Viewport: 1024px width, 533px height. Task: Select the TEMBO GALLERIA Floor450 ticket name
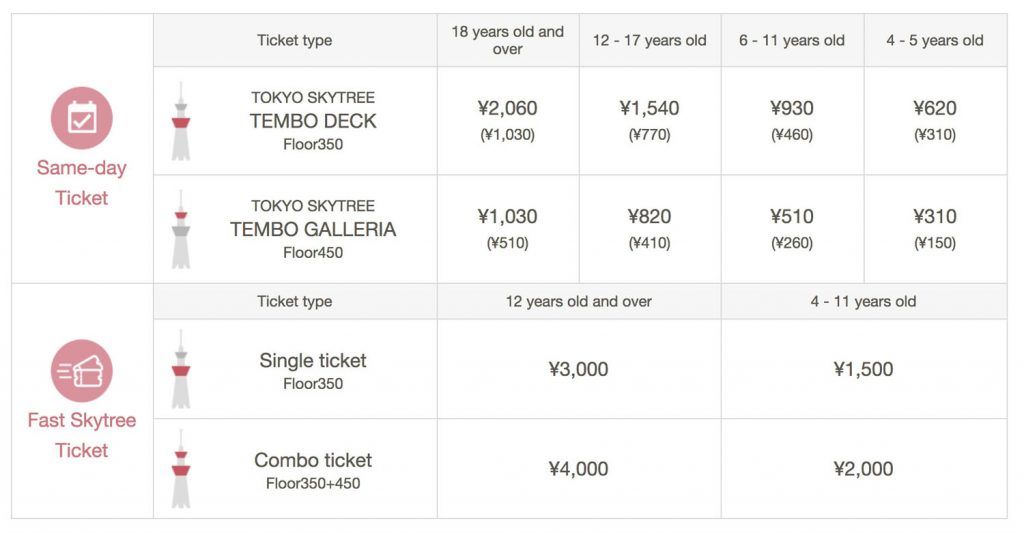(313, 229)
